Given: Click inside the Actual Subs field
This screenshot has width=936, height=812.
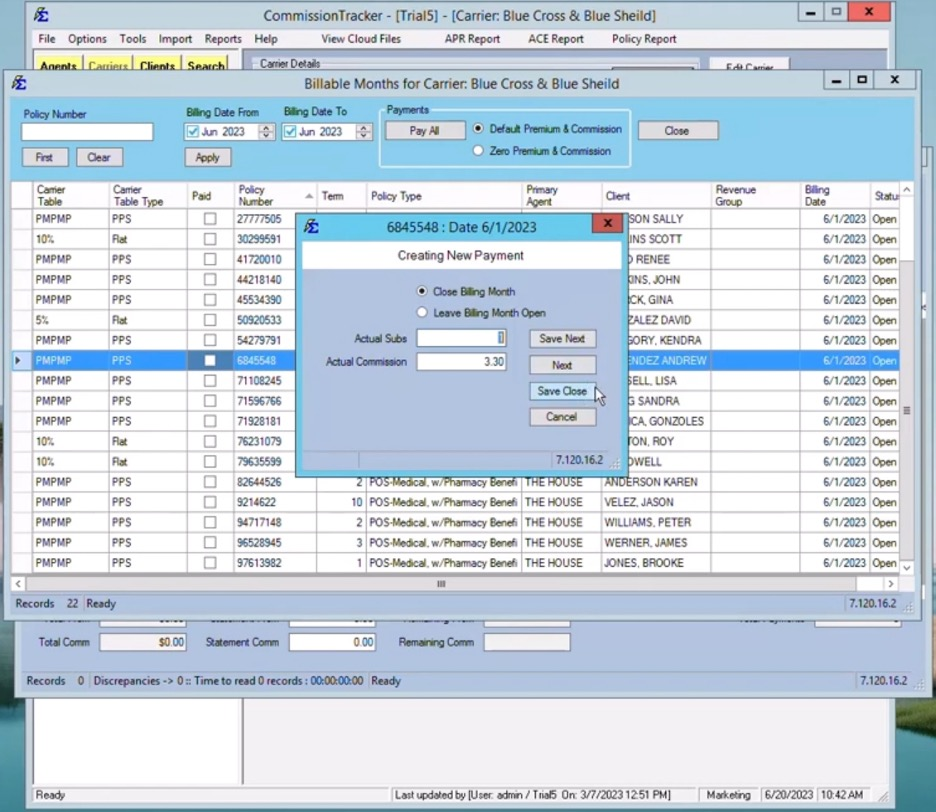Looking at the screenshot, I should [x=462, y=339].
